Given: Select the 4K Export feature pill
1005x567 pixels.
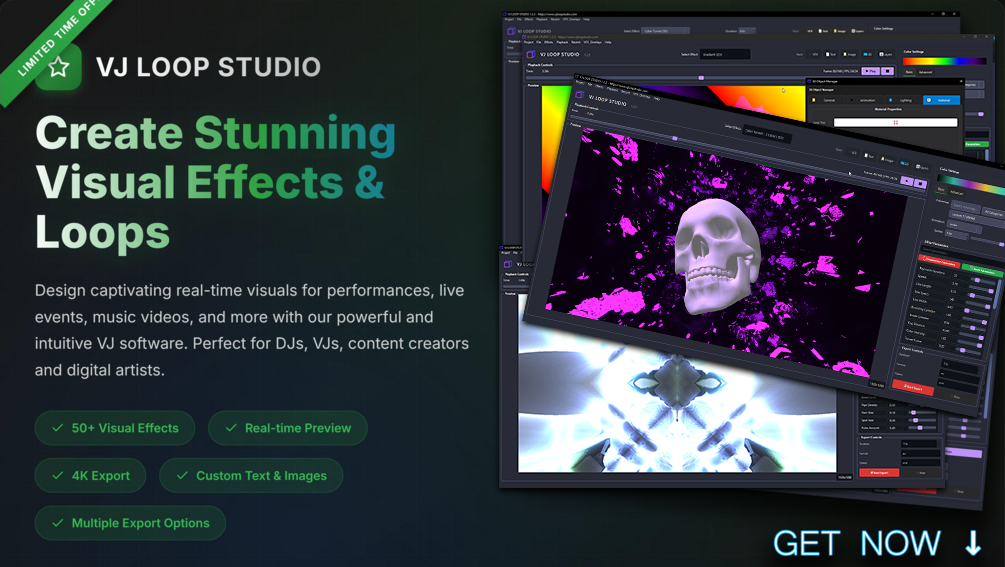Looking at the screenshot, I should click(x=90, y=475).
